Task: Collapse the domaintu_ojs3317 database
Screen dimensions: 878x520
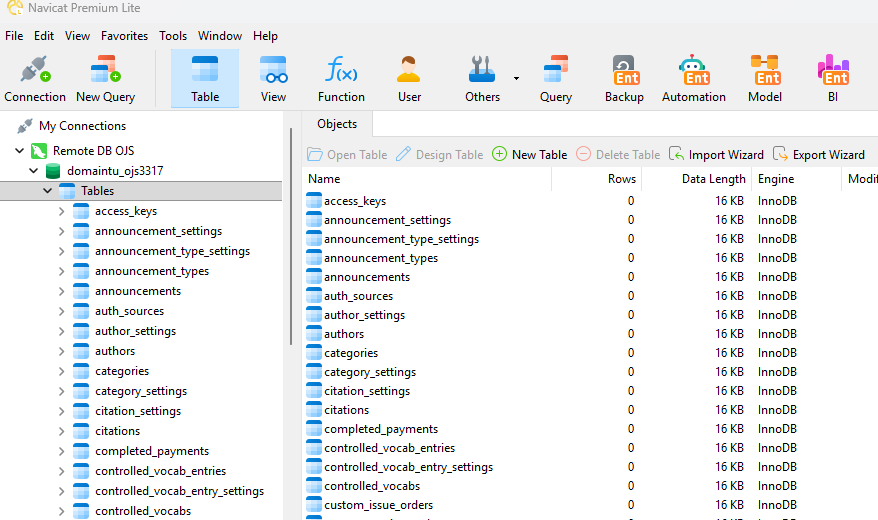Action: pyautogui.click(x=34, y=171)
